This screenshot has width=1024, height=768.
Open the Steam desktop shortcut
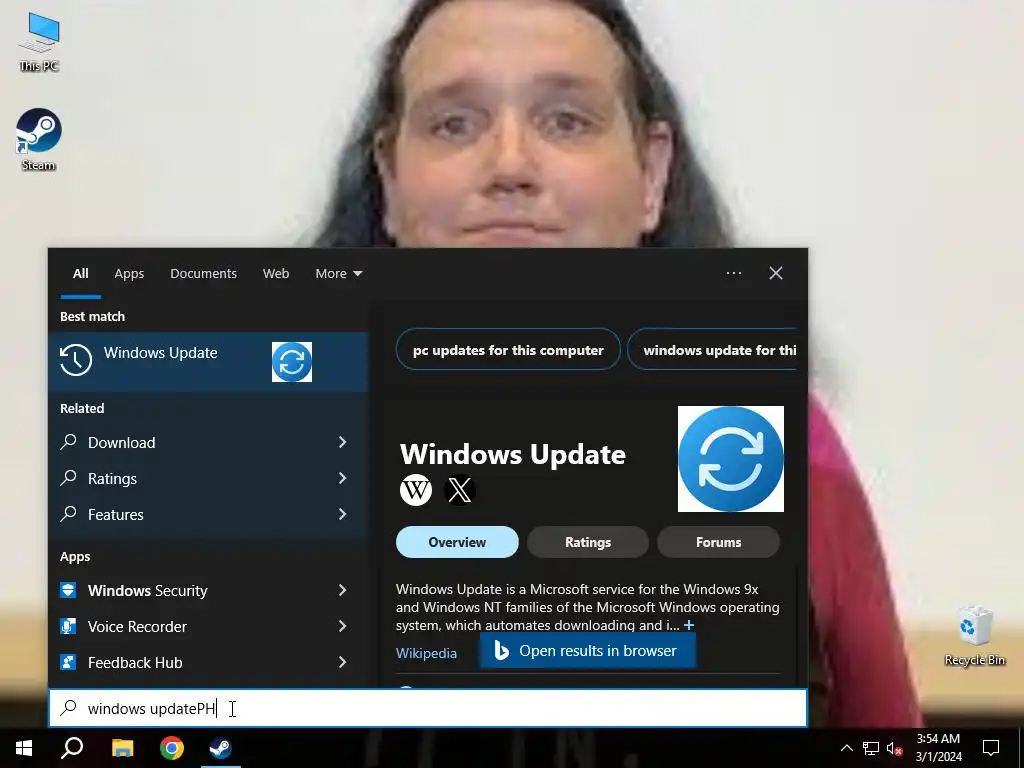pos(39,140)
